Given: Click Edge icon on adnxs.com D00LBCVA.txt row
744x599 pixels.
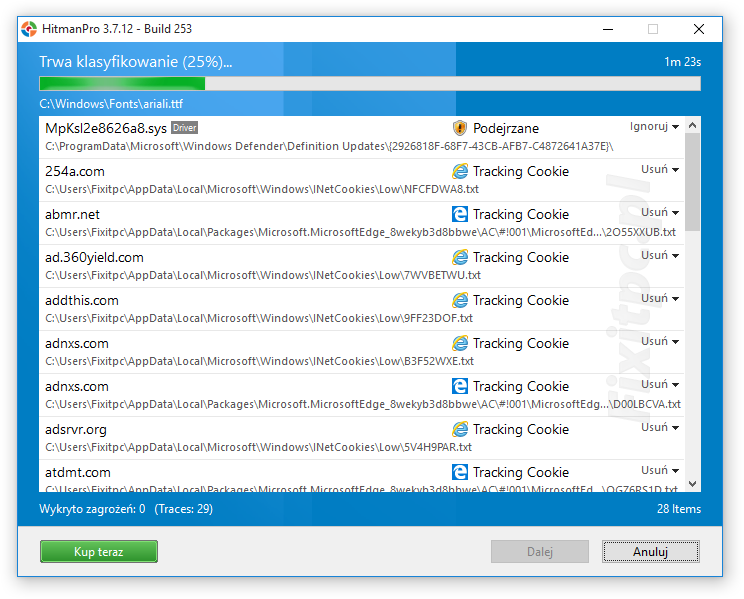Looking at the screenshot, I should [x=459, y=386].
